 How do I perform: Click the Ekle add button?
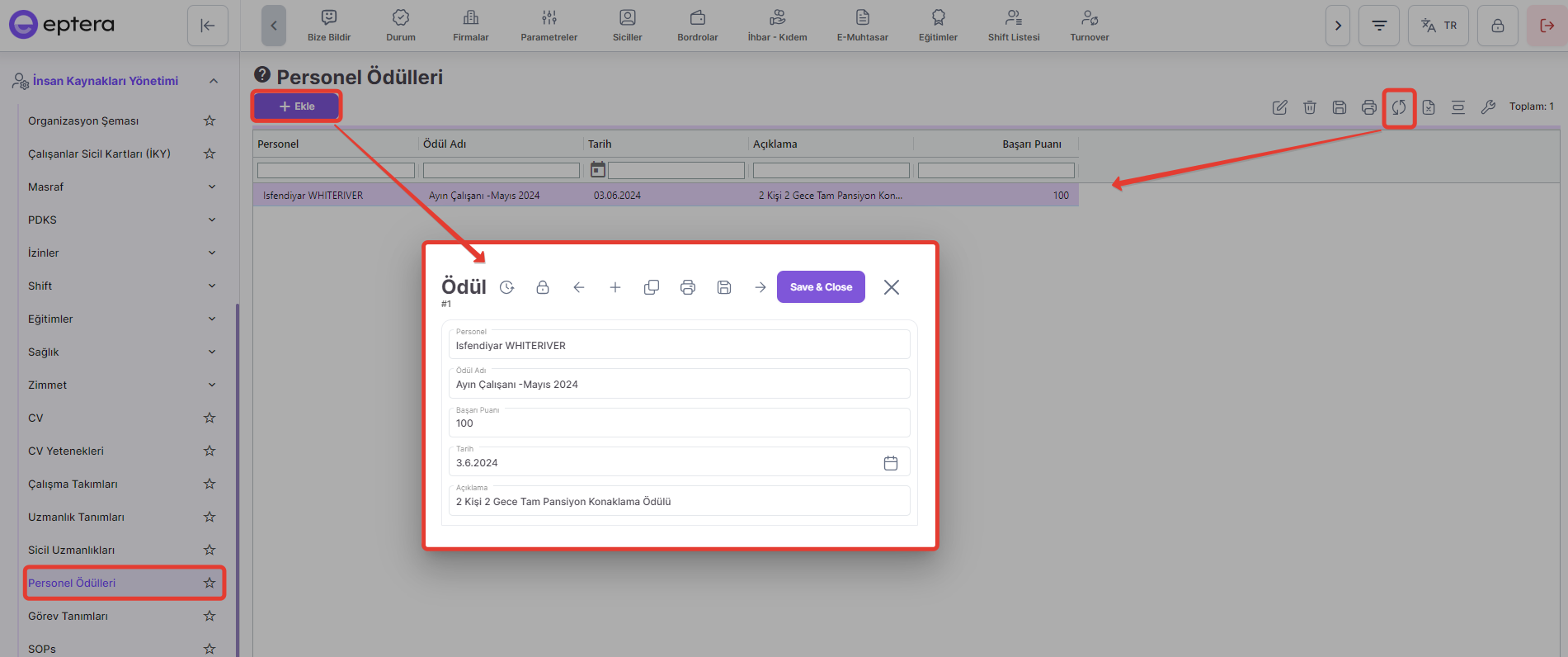coord(297,106)
